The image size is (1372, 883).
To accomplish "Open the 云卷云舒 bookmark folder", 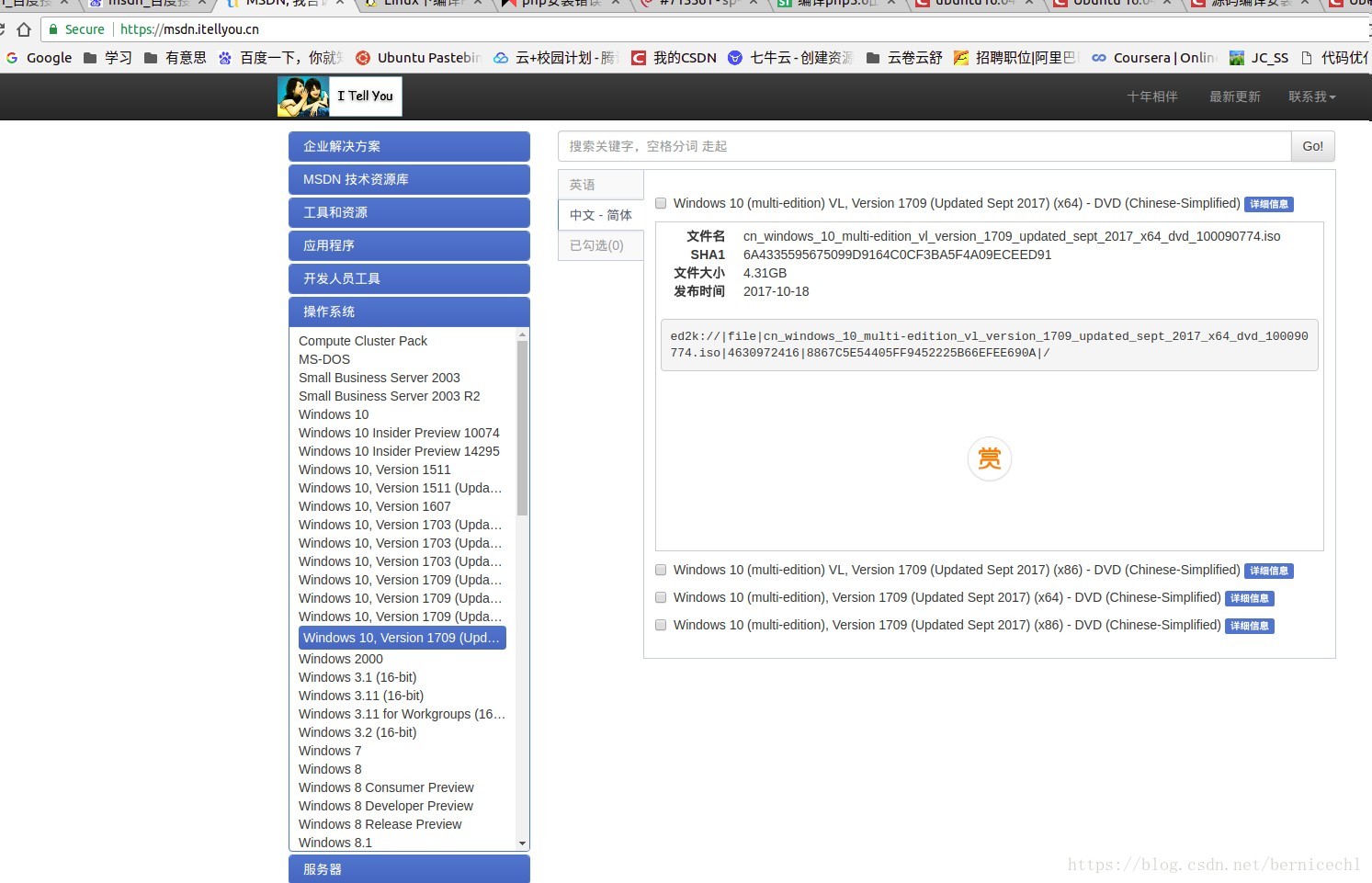I will pos(904,58).
